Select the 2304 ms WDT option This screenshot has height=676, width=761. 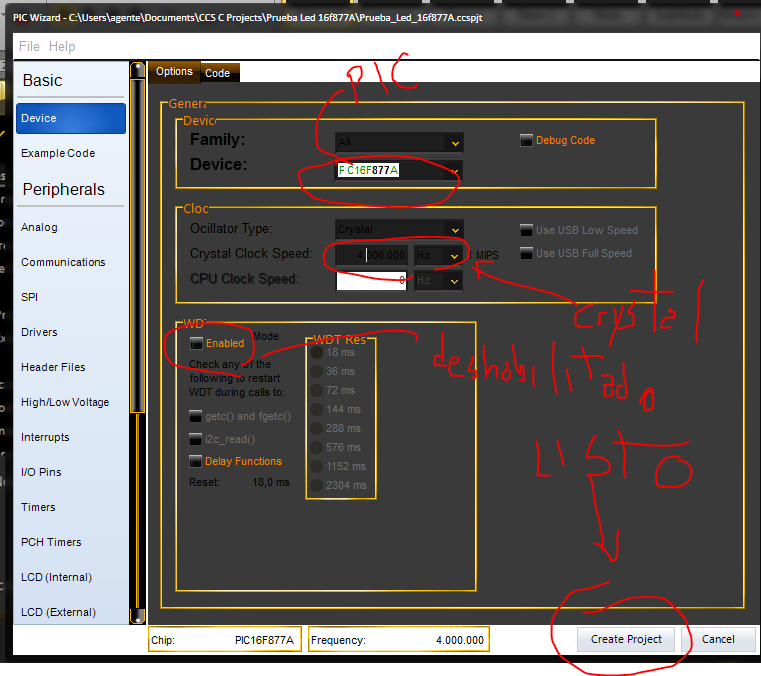click(316, 485)
